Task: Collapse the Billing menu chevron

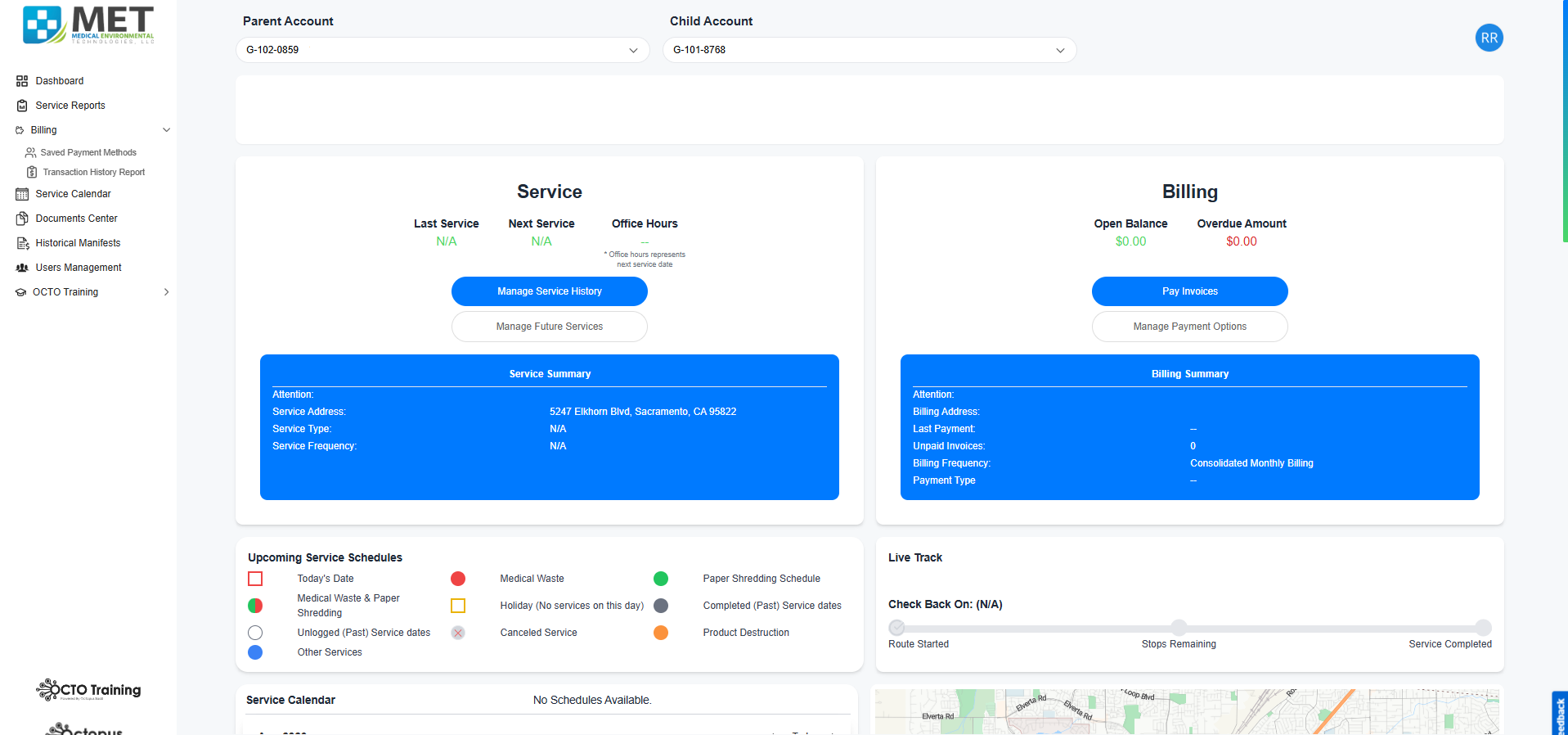Action: 167,130
